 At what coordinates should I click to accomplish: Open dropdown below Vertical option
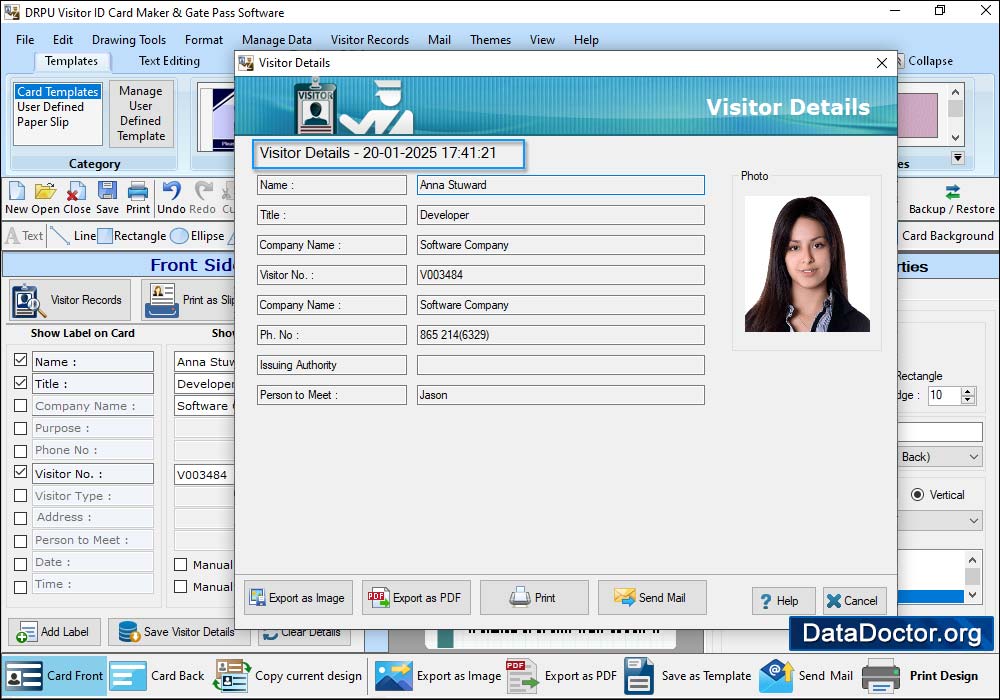pyautogui.click(x=940, y=520)
